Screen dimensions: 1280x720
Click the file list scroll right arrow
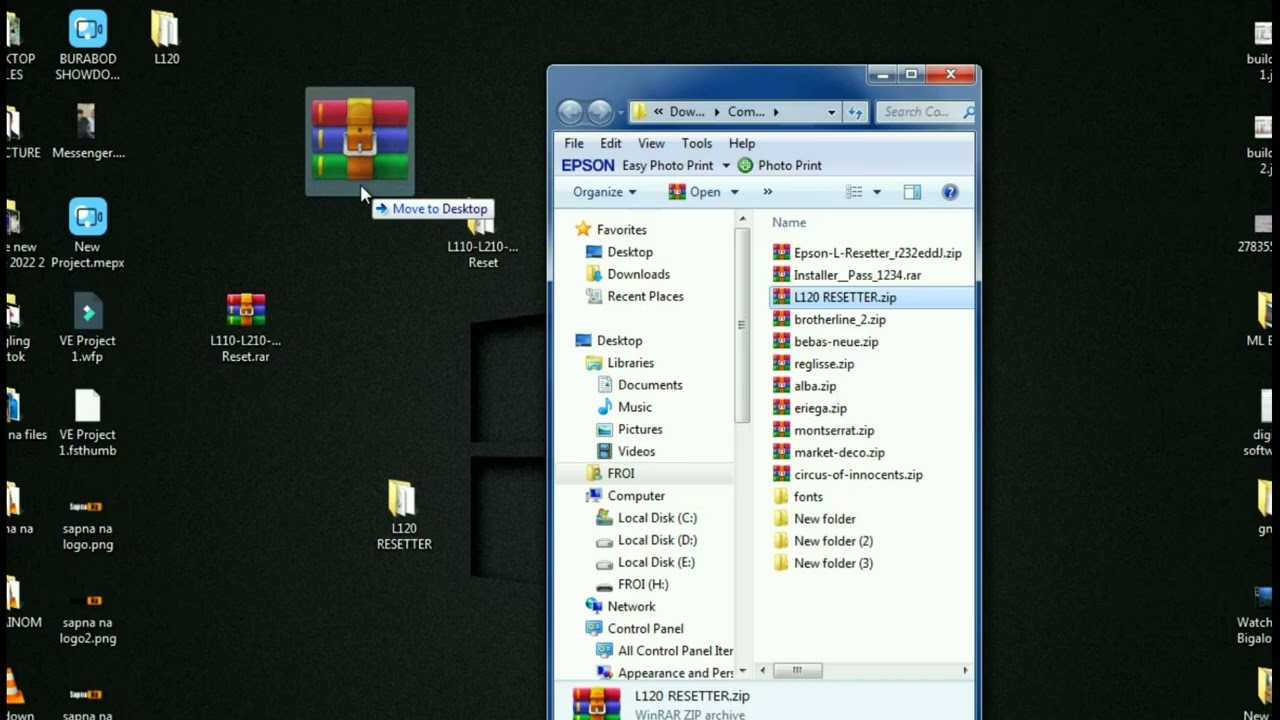point(965,670)
